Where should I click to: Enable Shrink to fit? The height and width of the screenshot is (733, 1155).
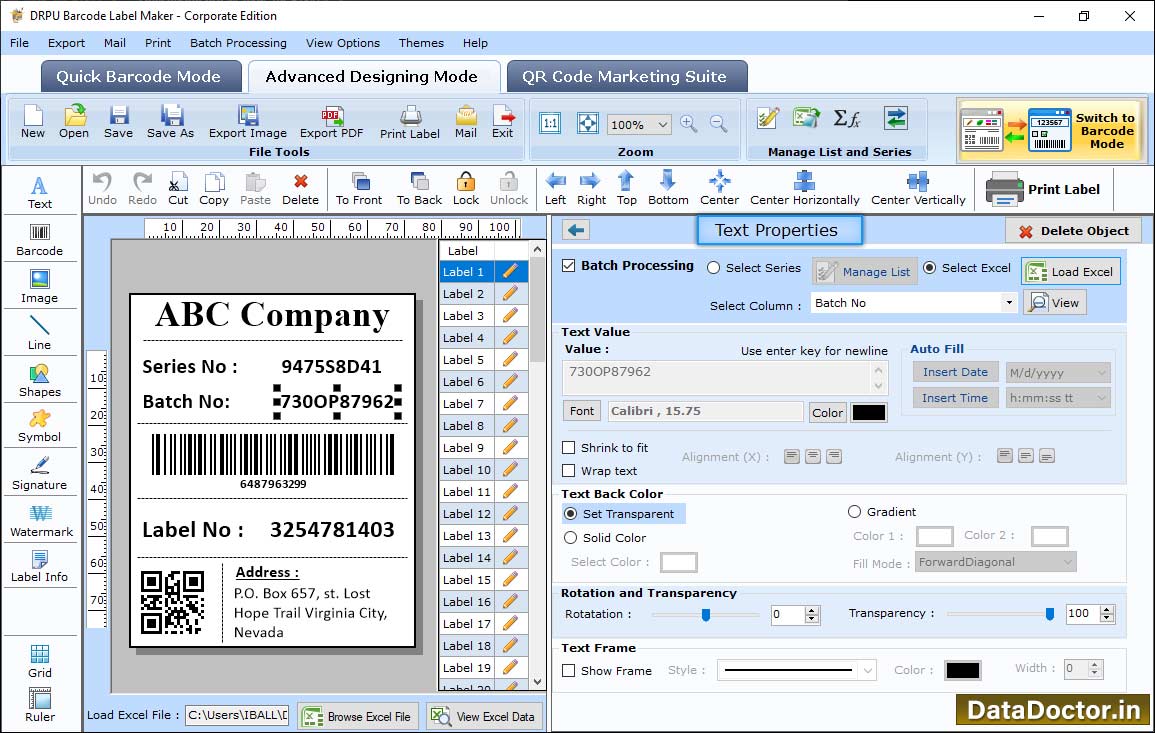click(569, 448)
